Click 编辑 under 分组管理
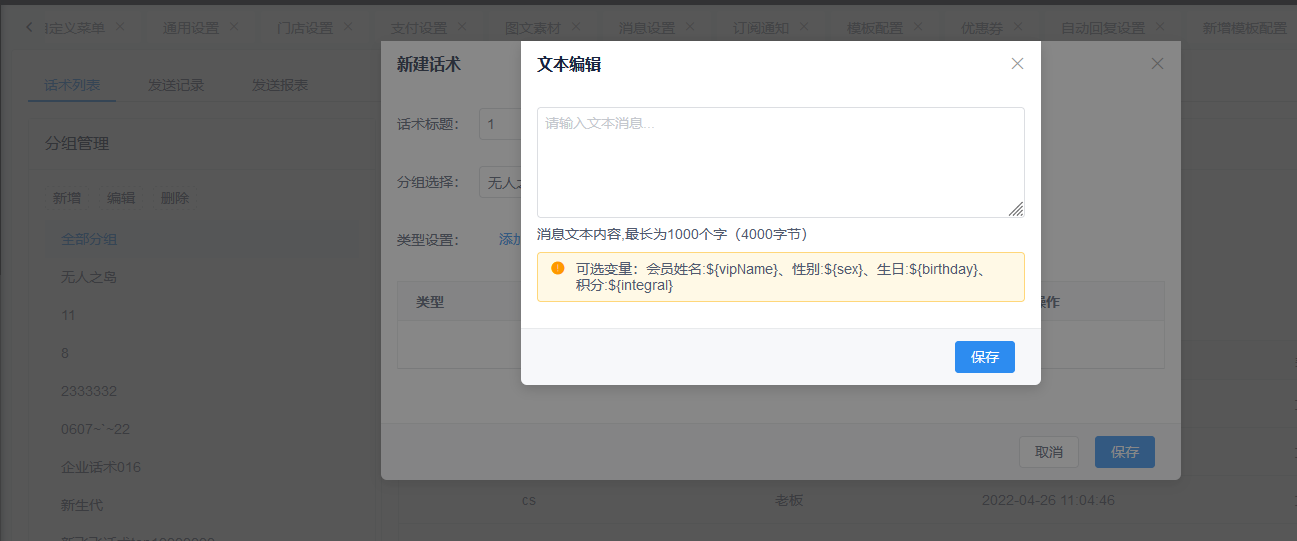This screenshot has height=541, width=1297. click(121, 198)
